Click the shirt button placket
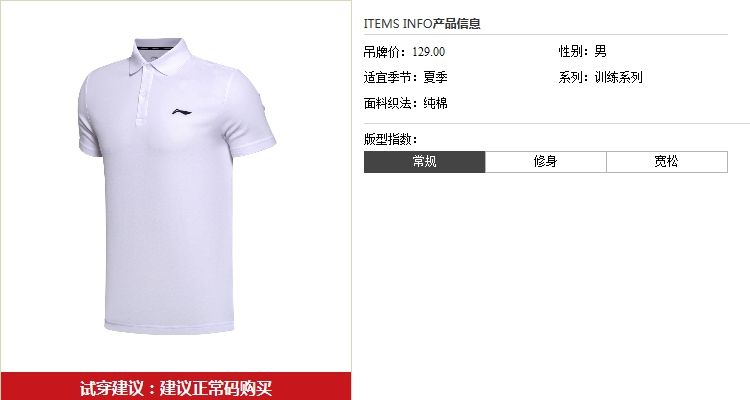 (x=142, y=98)
